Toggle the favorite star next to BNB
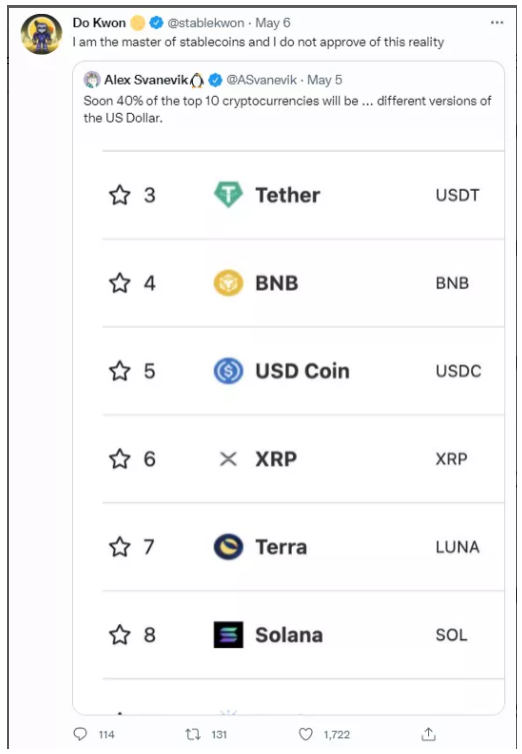This screenshot has height=754, width=522. (x=120, y=283)
